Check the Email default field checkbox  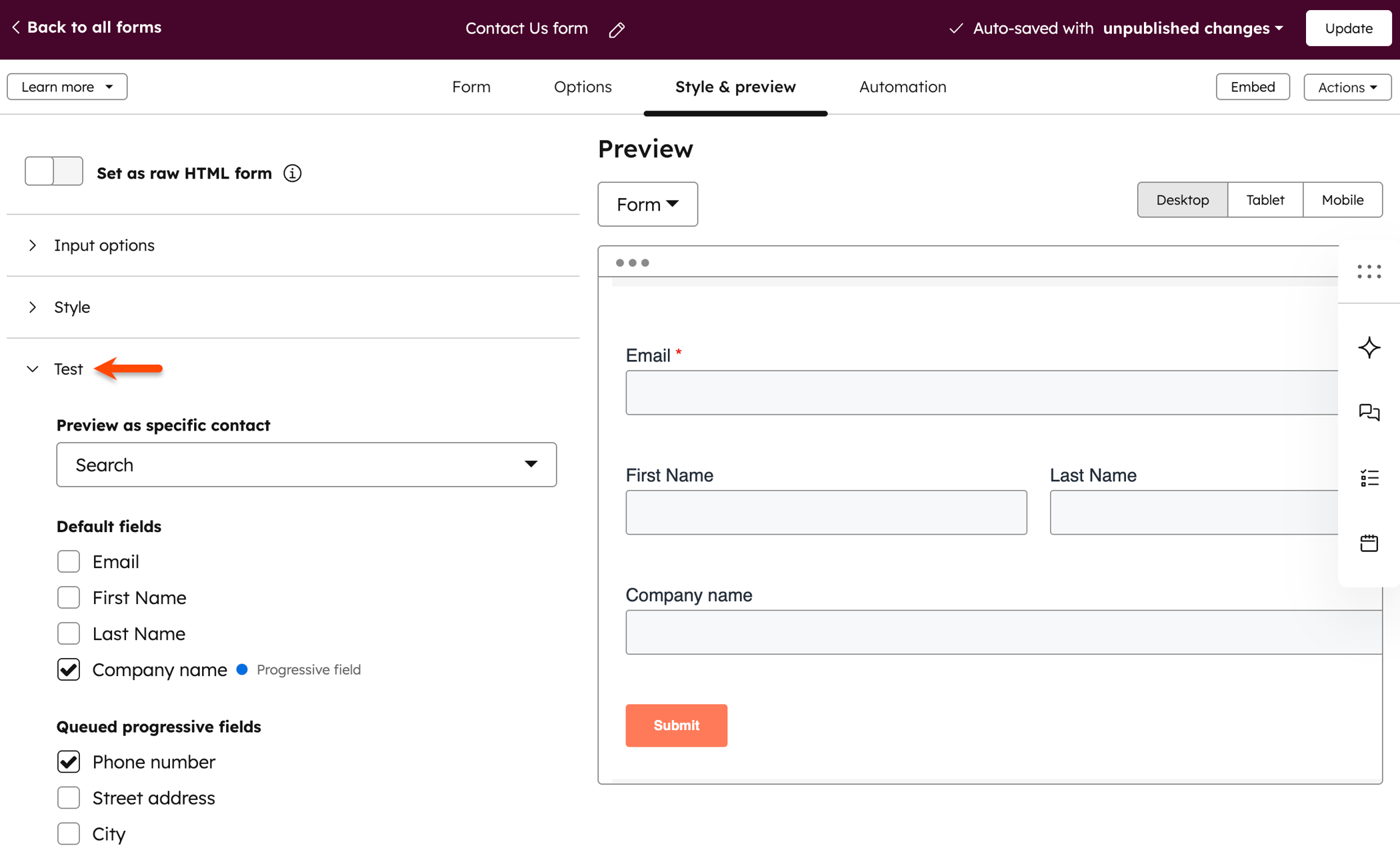pos(69,561)
